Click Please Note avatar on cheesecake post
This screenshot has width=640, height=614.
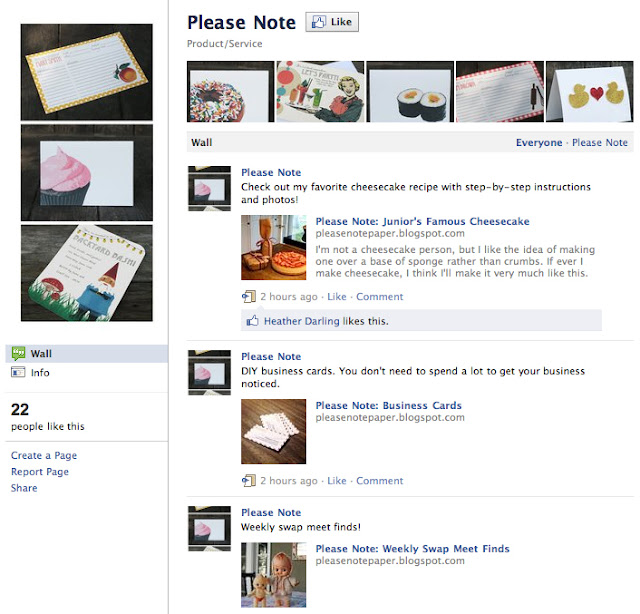click(x=209, y=188)
